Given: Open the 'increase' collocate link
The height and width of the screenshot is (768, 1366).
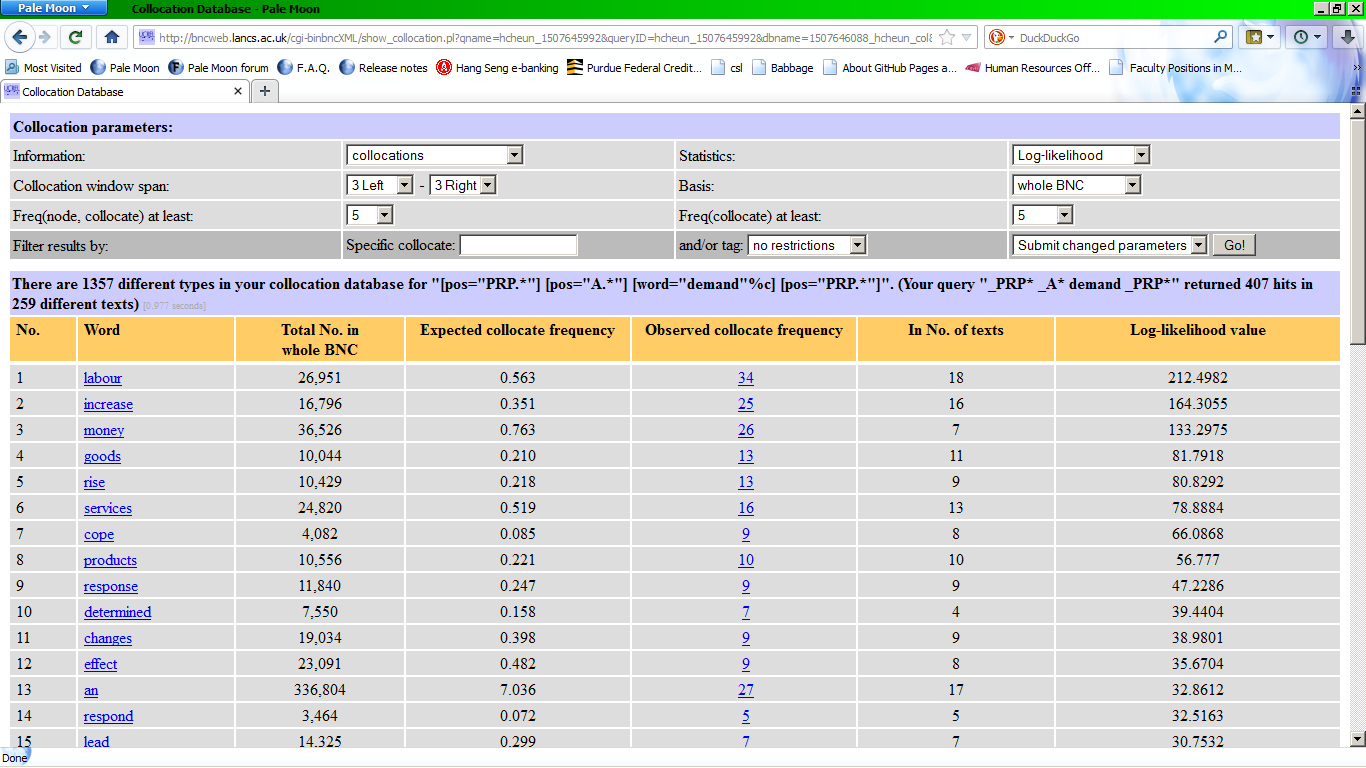Looking at the screenshot, I should (108, 404).
